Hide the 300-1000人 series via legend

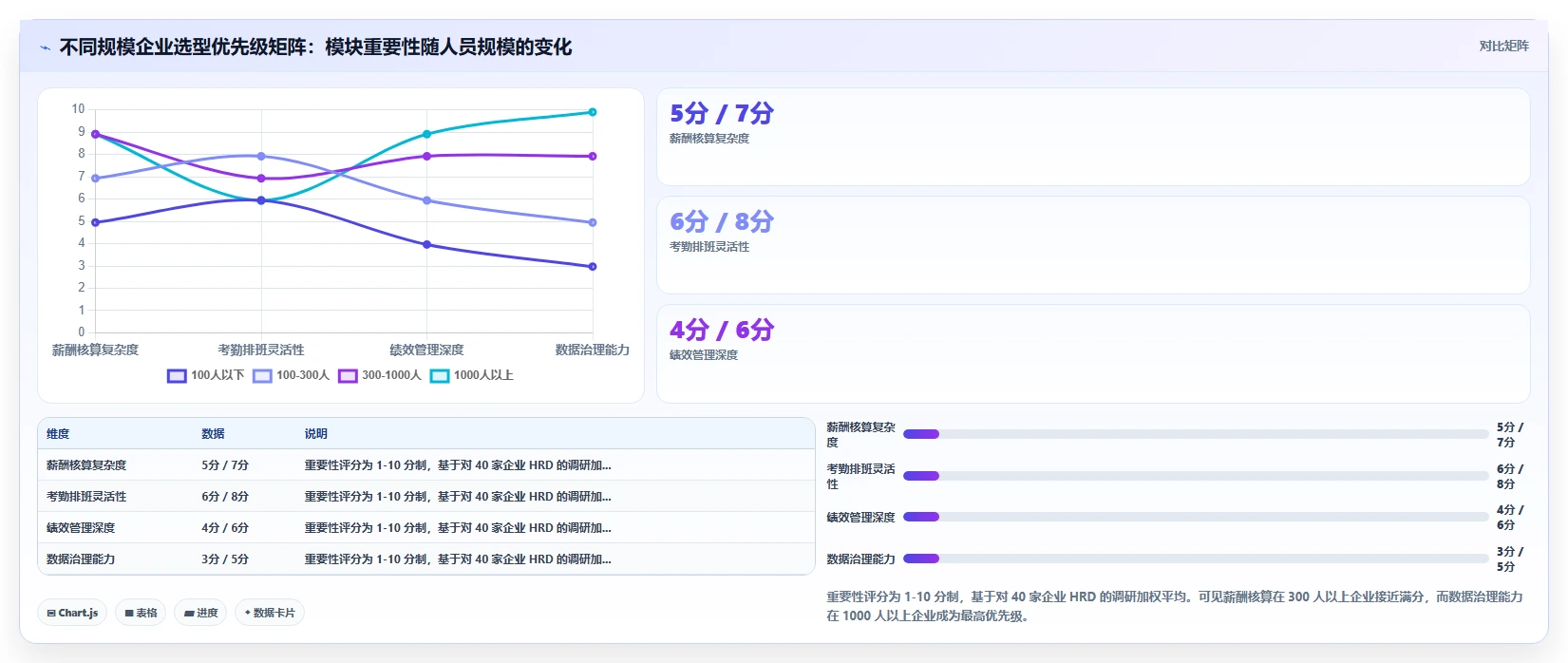point(348,376)
